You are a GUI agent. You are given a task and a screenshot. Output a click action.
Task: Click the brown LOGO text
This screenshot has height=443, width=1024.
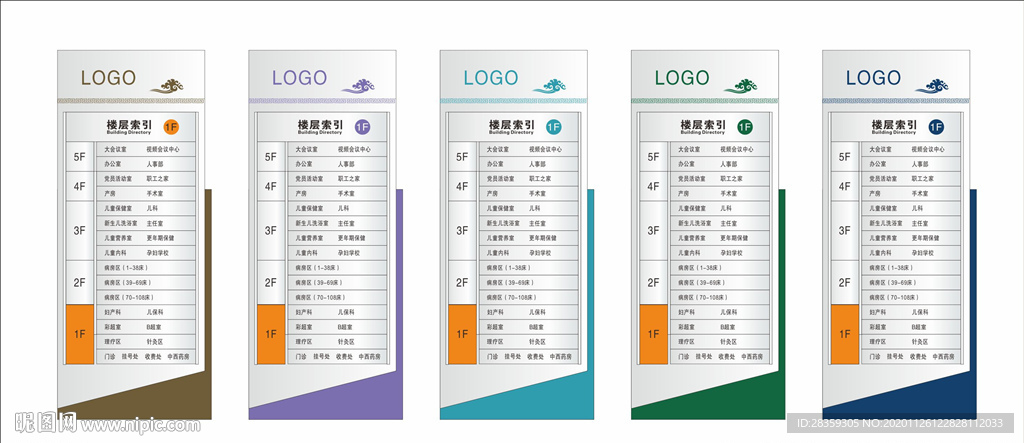pos(108,78)
